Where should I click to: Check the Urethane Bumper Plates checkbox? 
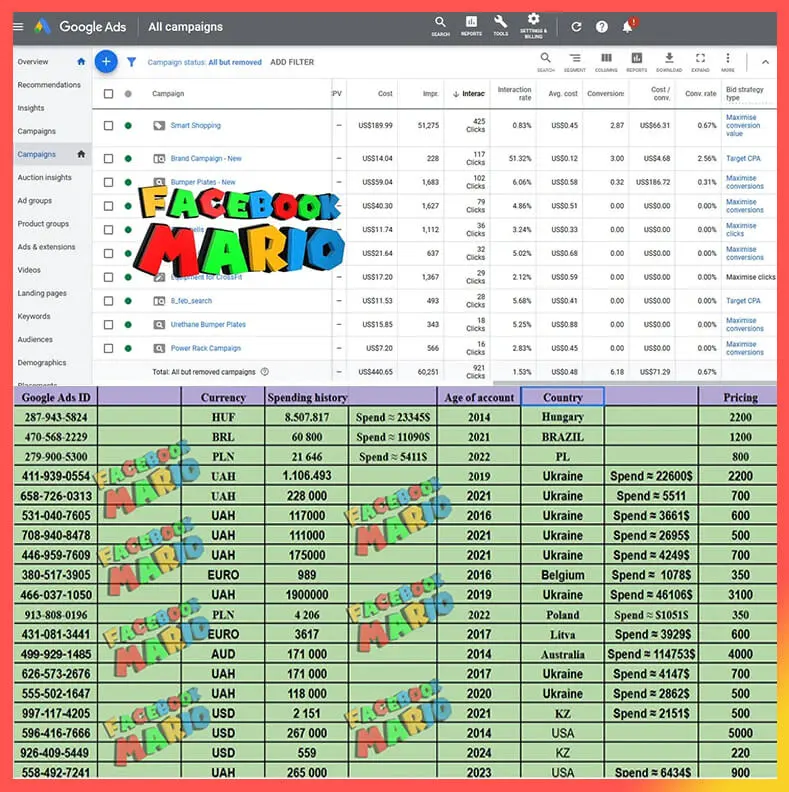108,324
